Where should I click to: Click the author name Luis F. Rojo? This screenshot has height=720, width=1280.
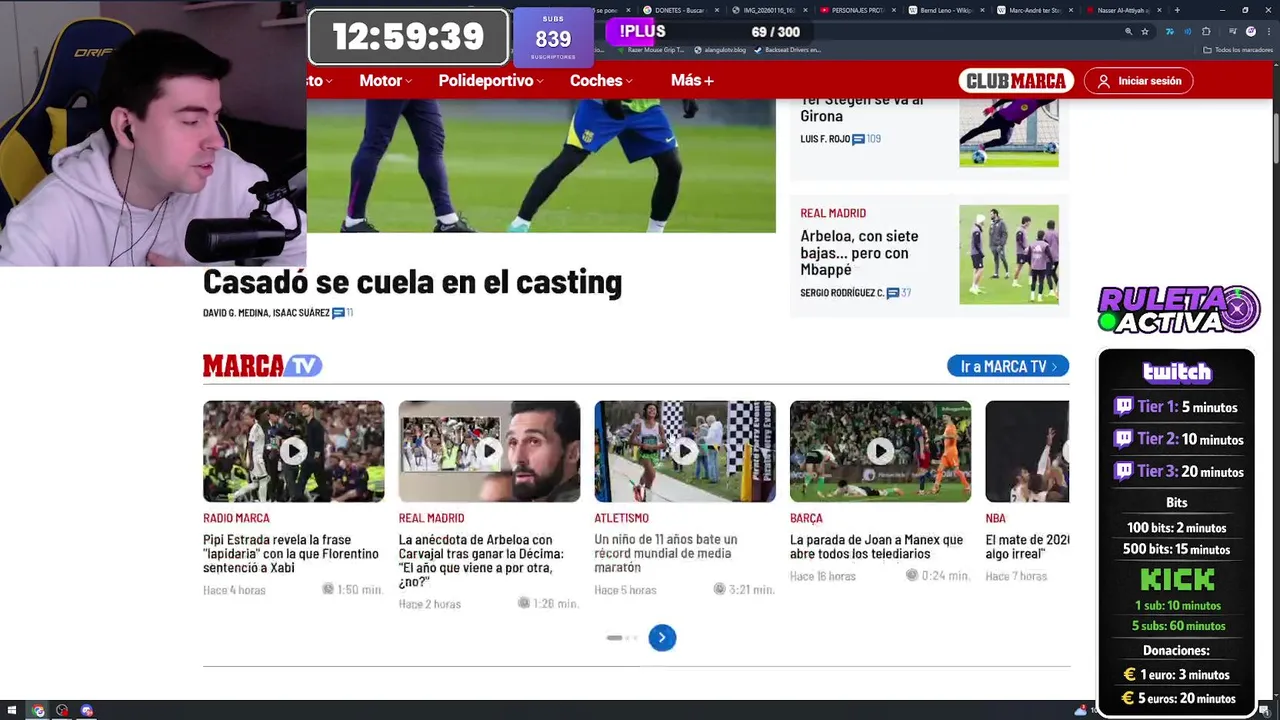825,139
